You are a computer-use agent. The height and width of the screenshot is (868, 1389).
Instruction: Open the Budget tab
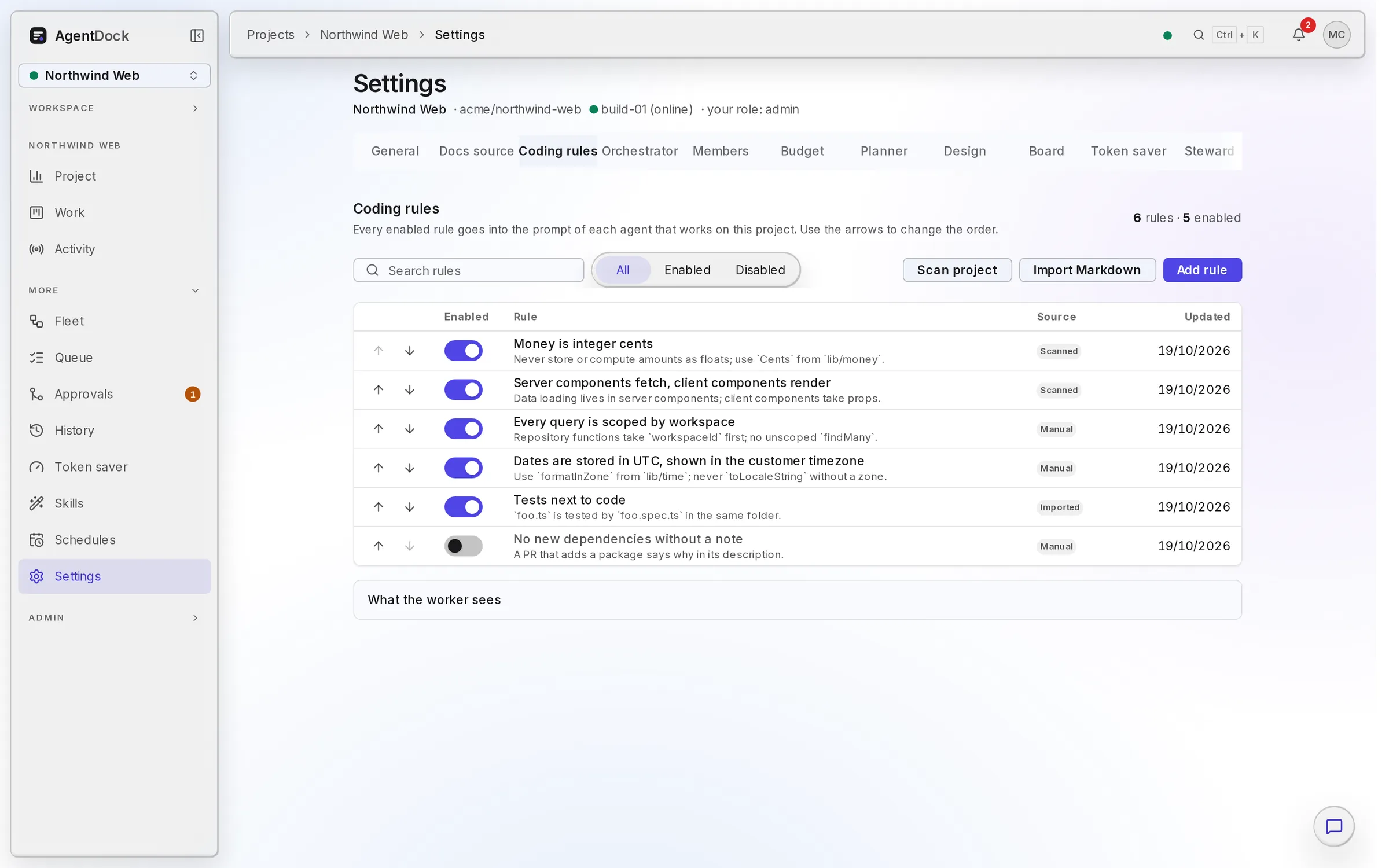[802, 151]
